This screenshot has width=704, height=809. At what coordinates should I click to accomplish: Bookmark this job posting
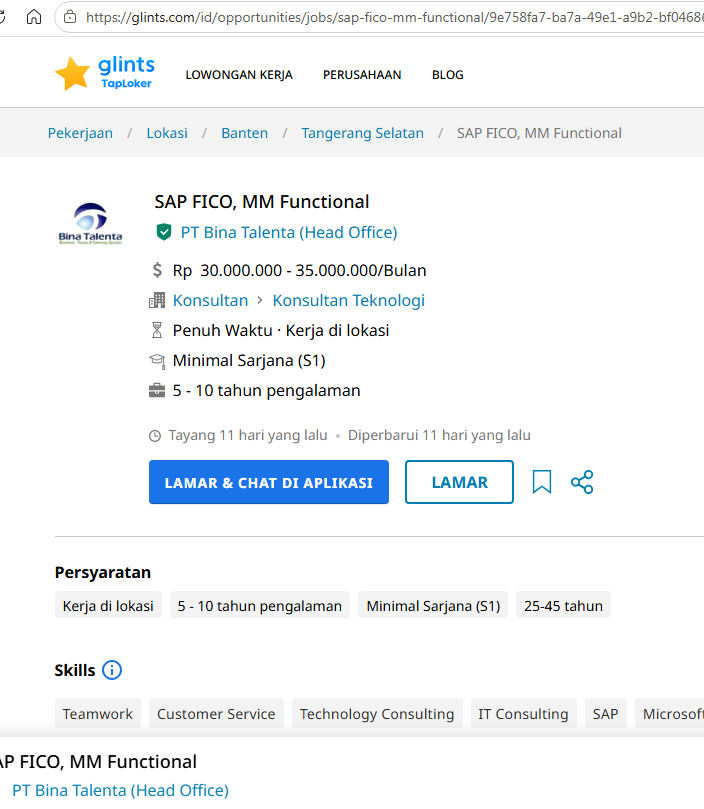pos(541,482)
